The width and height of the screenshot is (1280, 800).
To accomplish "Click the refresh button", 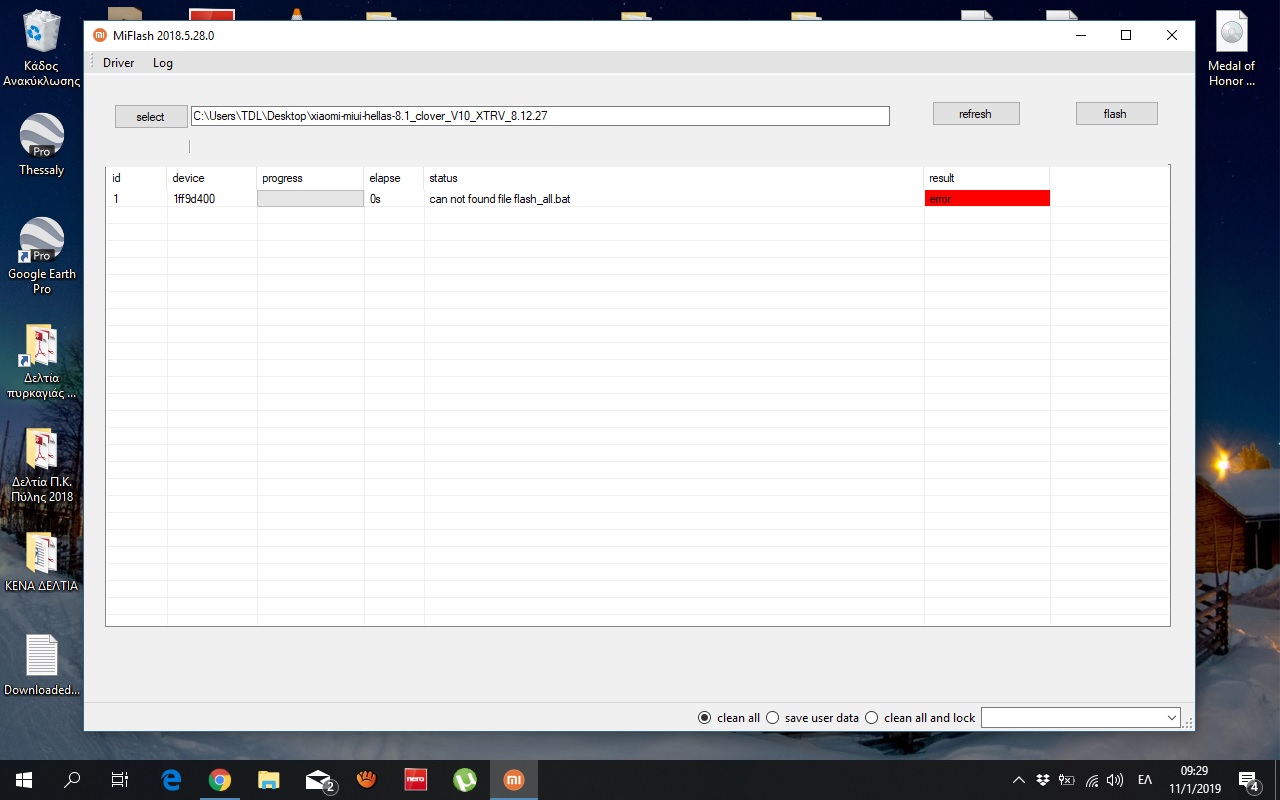I will pyautogui.click(x=976, y=114).
